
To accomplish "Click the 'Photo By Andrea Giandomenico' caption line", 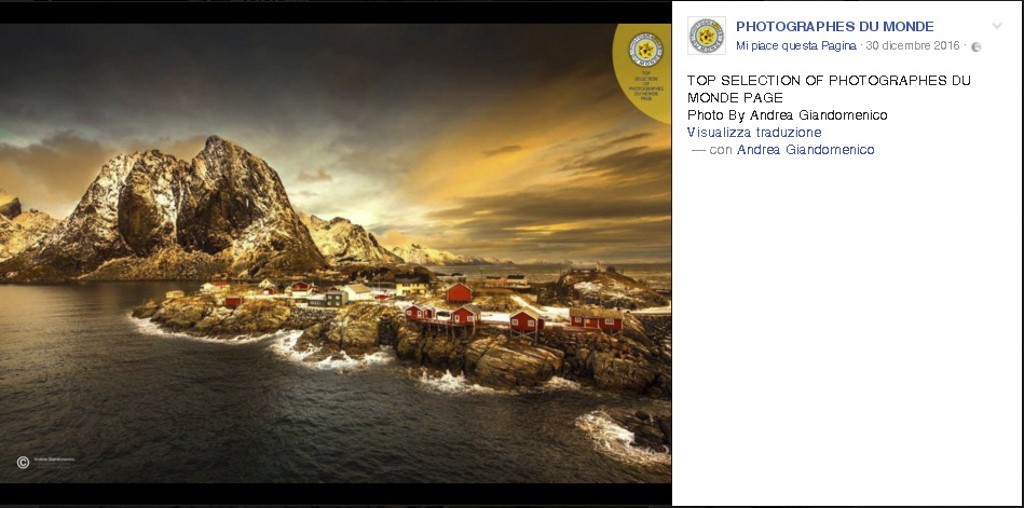I will (x=787, y=115).
